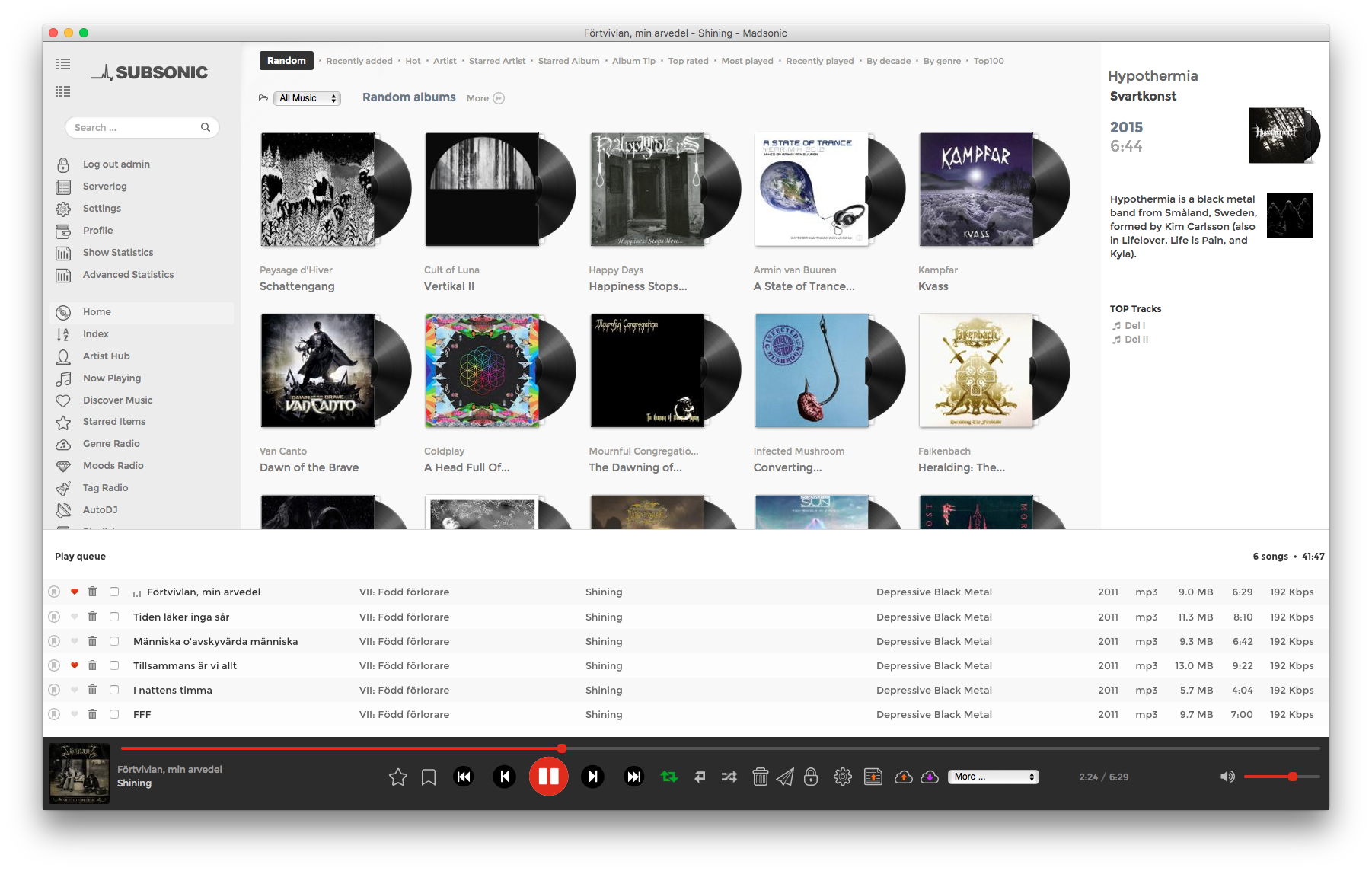
Task: Click the purple cloud download icon
Action: coord(930,777)
